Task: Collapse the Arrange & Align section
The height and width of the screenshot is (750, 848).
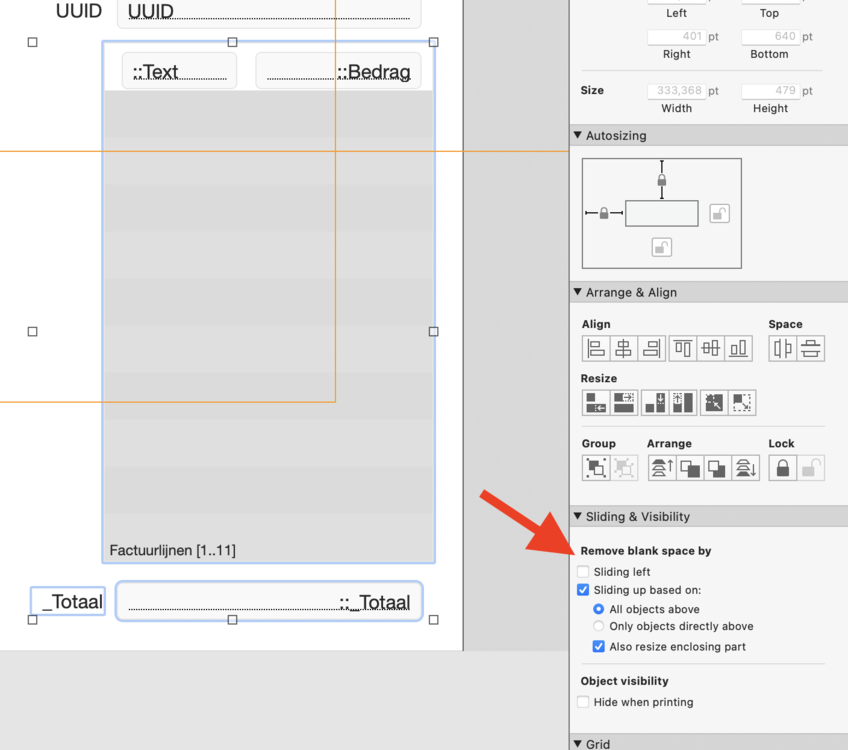Action: (x=578, y=293)
